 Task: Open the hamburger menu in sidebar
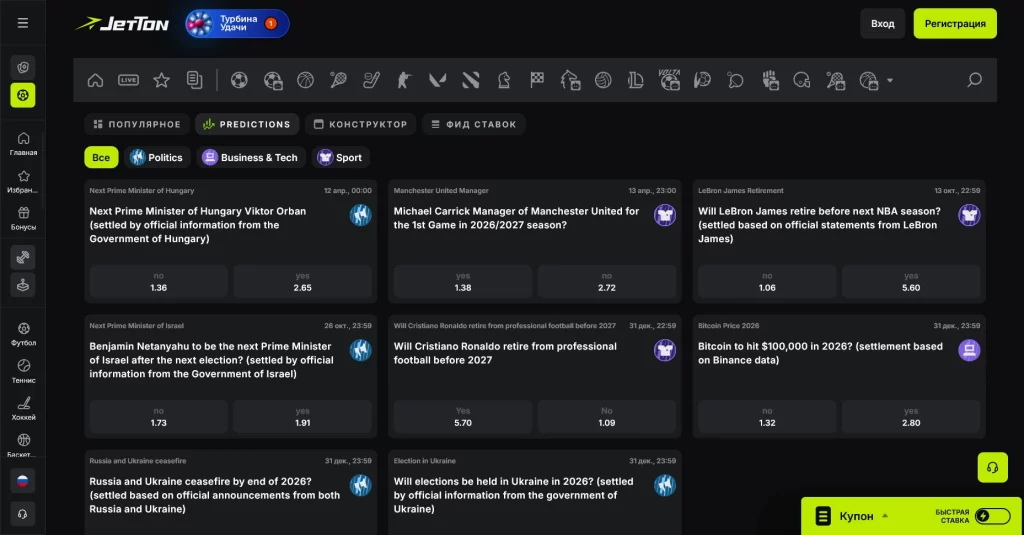(23, 23)
